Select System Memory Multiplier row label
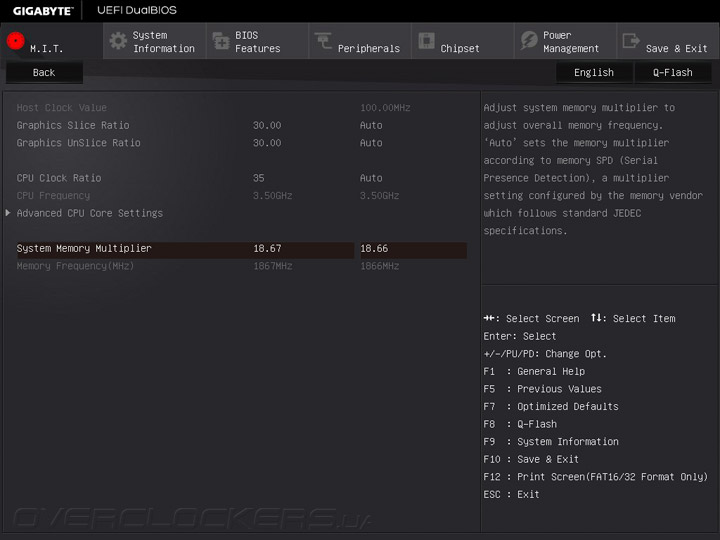The image size is (720, 540). point(84,248)
